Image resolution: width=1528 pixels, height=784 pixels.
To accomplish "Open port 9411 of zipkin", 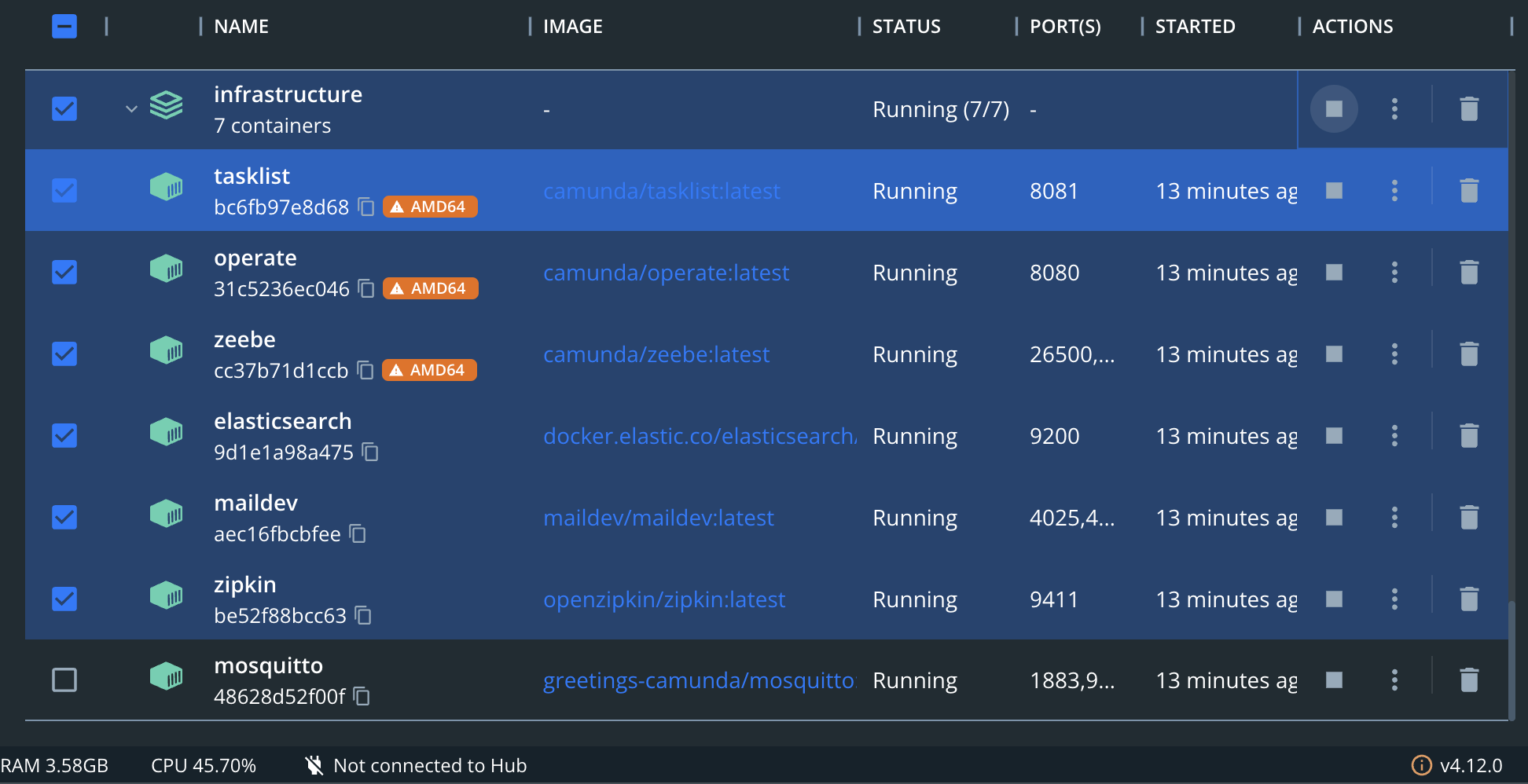I will pos(1054,599).
